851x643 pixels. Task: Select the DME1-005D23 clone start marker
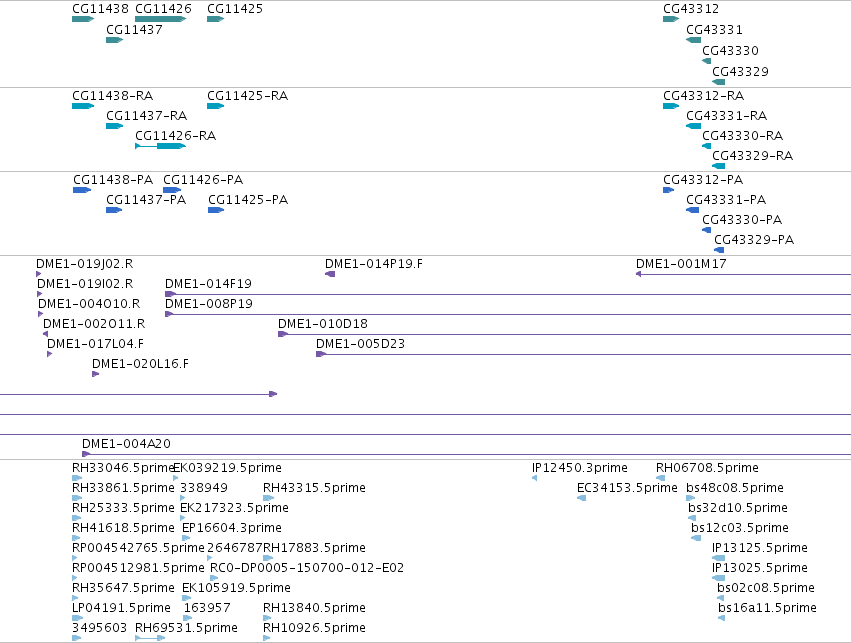click(x=321, y=354)
